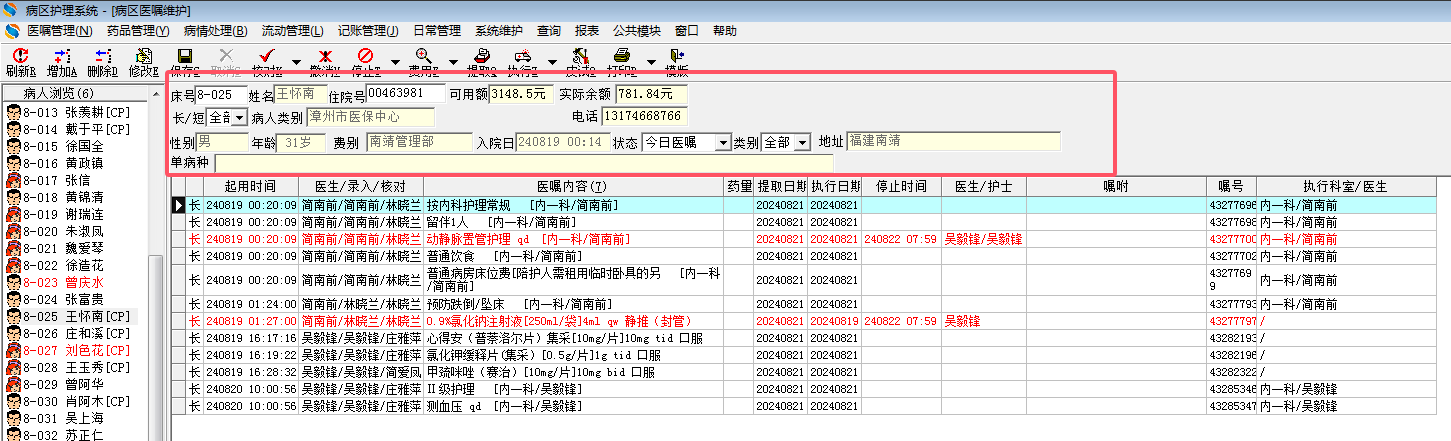Open the 公共模块 menu
The image size is (1451, 441).
(x=636, y=31)
